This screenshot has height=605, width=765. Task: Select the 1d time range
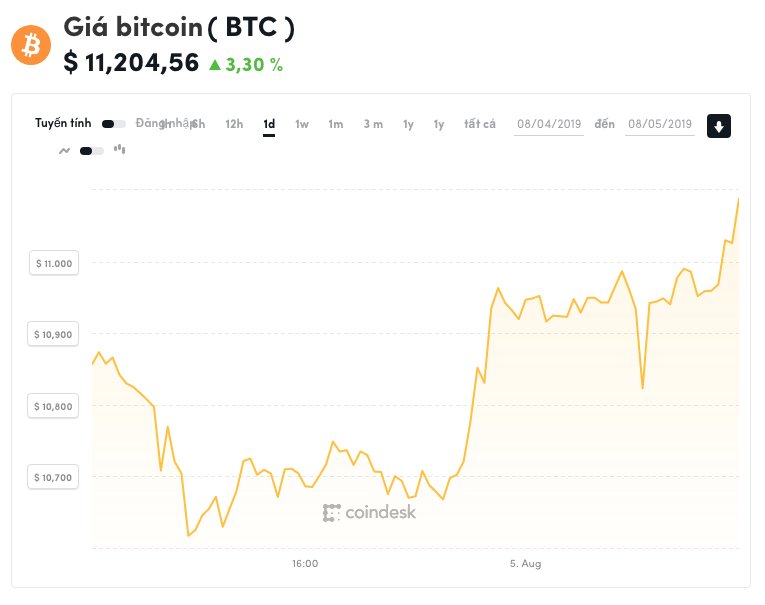[269, 124]
